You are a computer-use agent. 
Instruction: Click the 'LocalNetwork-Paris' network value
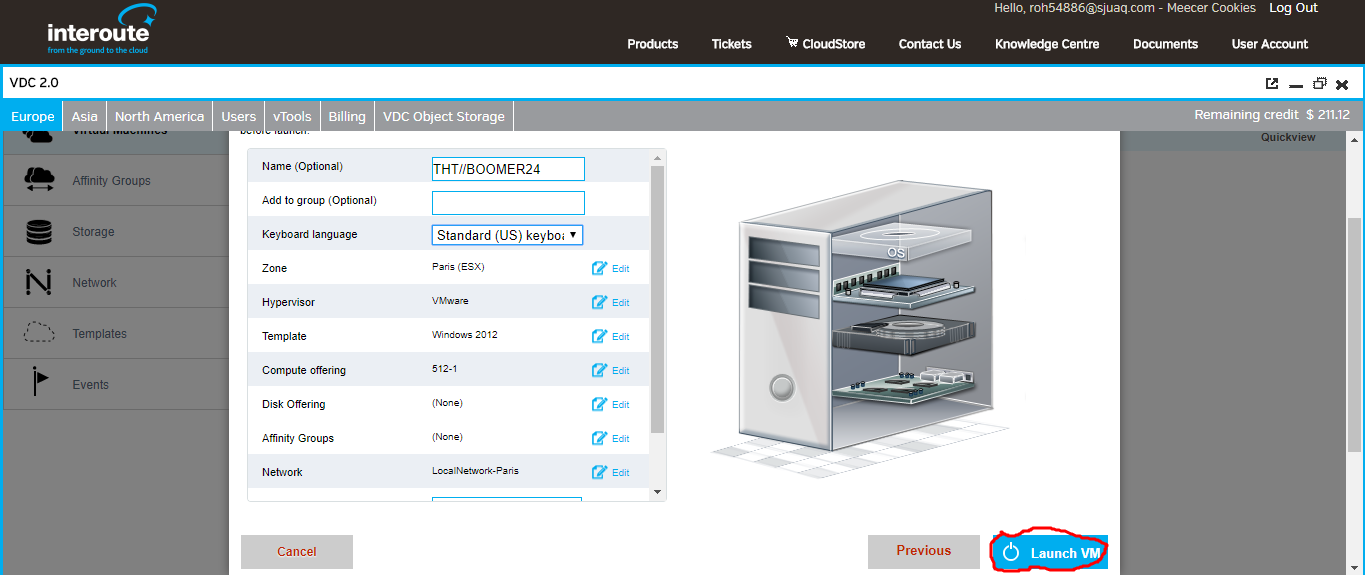475,471
